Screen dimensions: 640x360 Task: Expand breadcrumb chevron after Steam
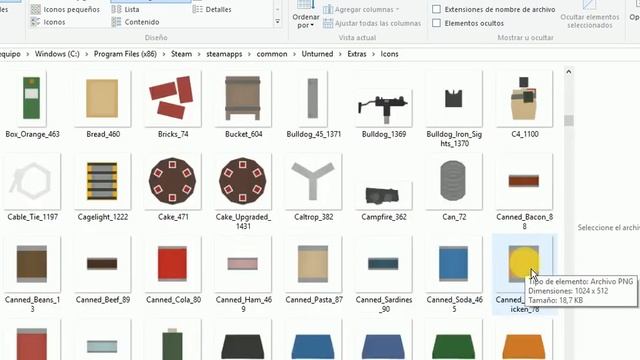[199, 54]
